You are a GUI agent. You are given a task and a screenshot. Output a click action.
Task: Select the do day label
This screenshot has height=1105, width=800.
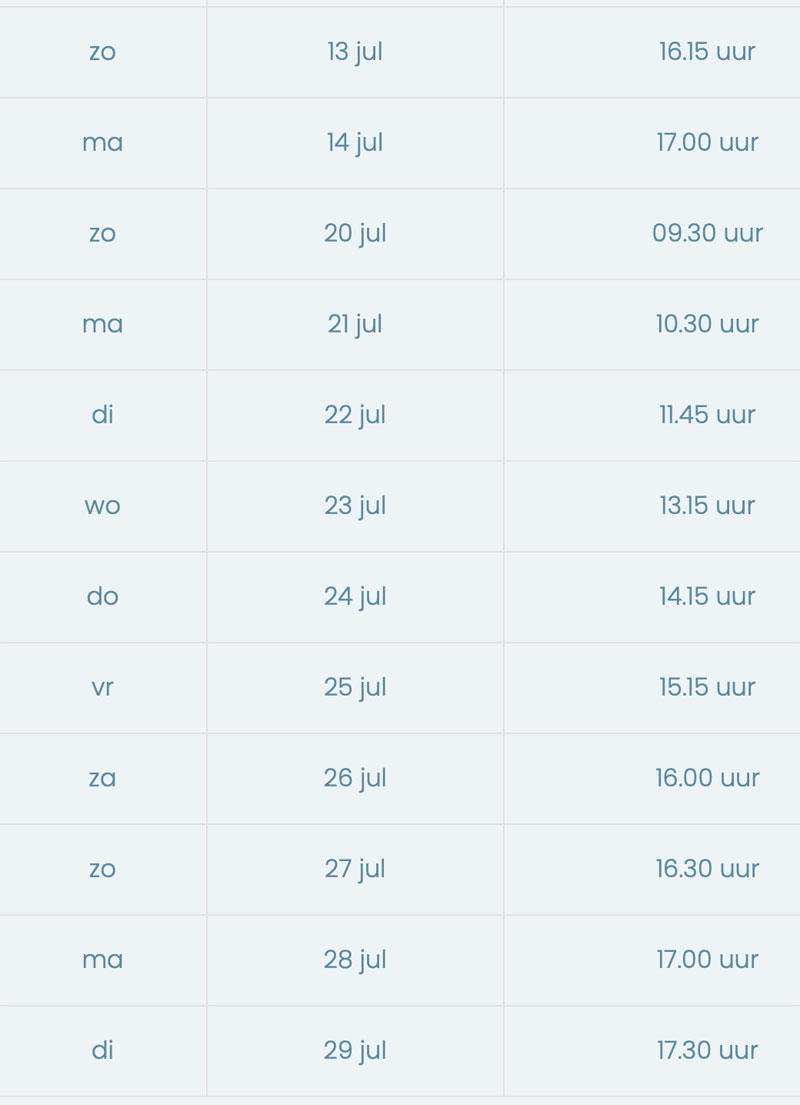pyautogui.click(x=102, y=596)
